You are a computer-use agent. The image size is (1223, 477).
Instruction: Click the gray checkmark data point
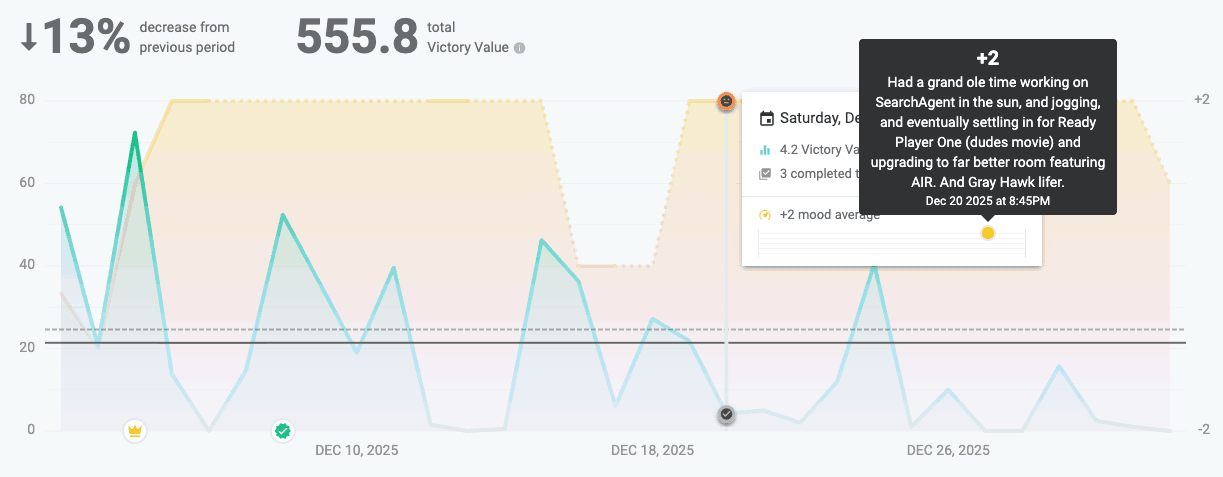727,414
